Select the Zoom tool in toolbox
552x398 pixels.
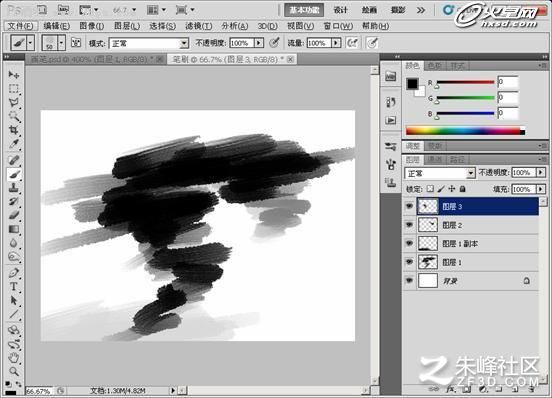pyautogui.click(x=14, y=371)
